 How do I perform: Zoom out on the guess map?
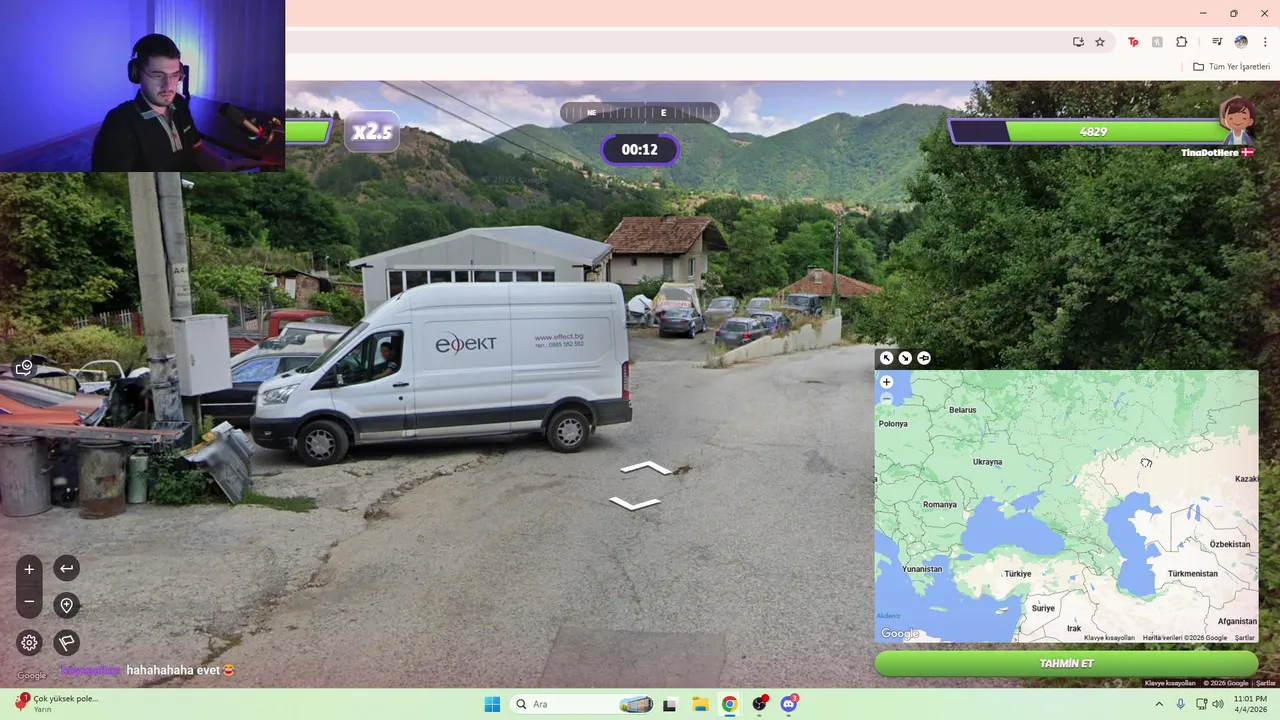886,399
